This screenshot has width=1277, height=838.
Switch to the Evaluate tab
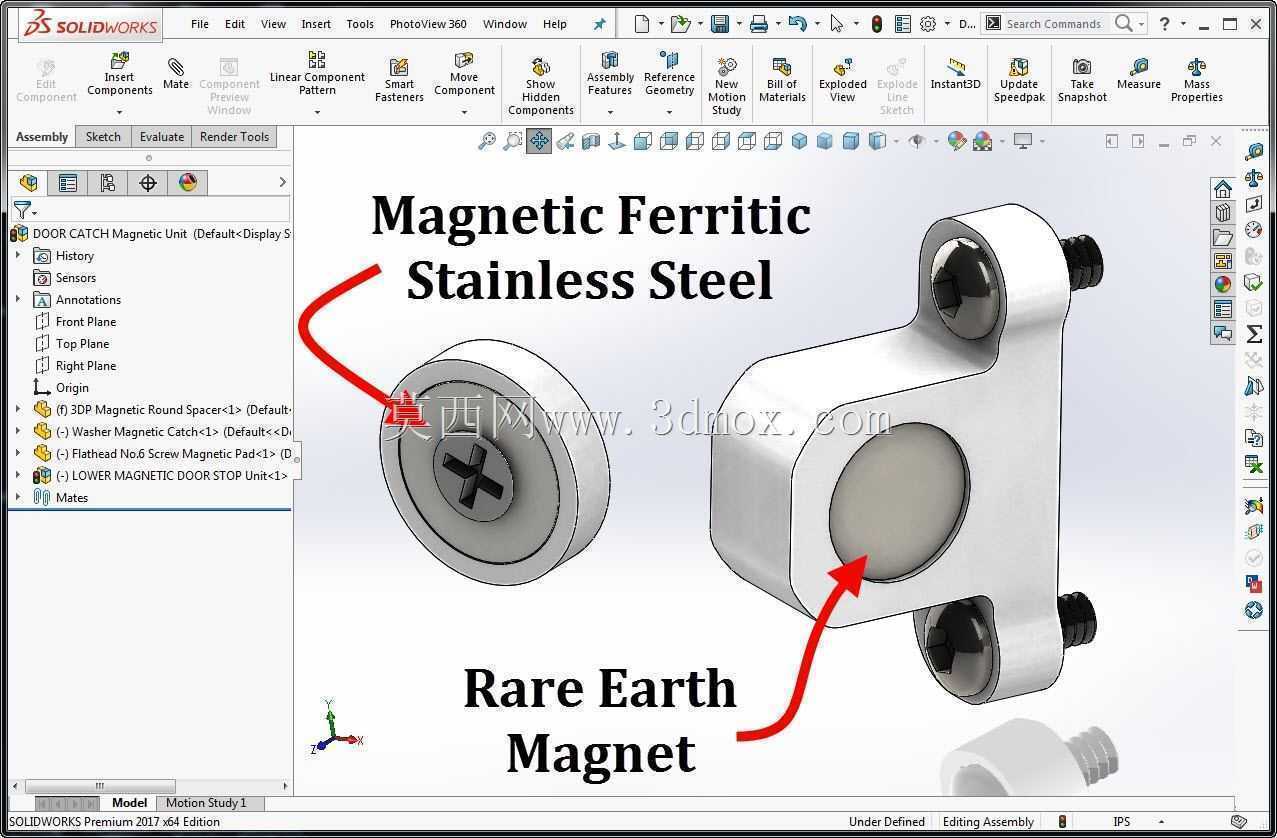pyautogui.click(x=162, y=137)
